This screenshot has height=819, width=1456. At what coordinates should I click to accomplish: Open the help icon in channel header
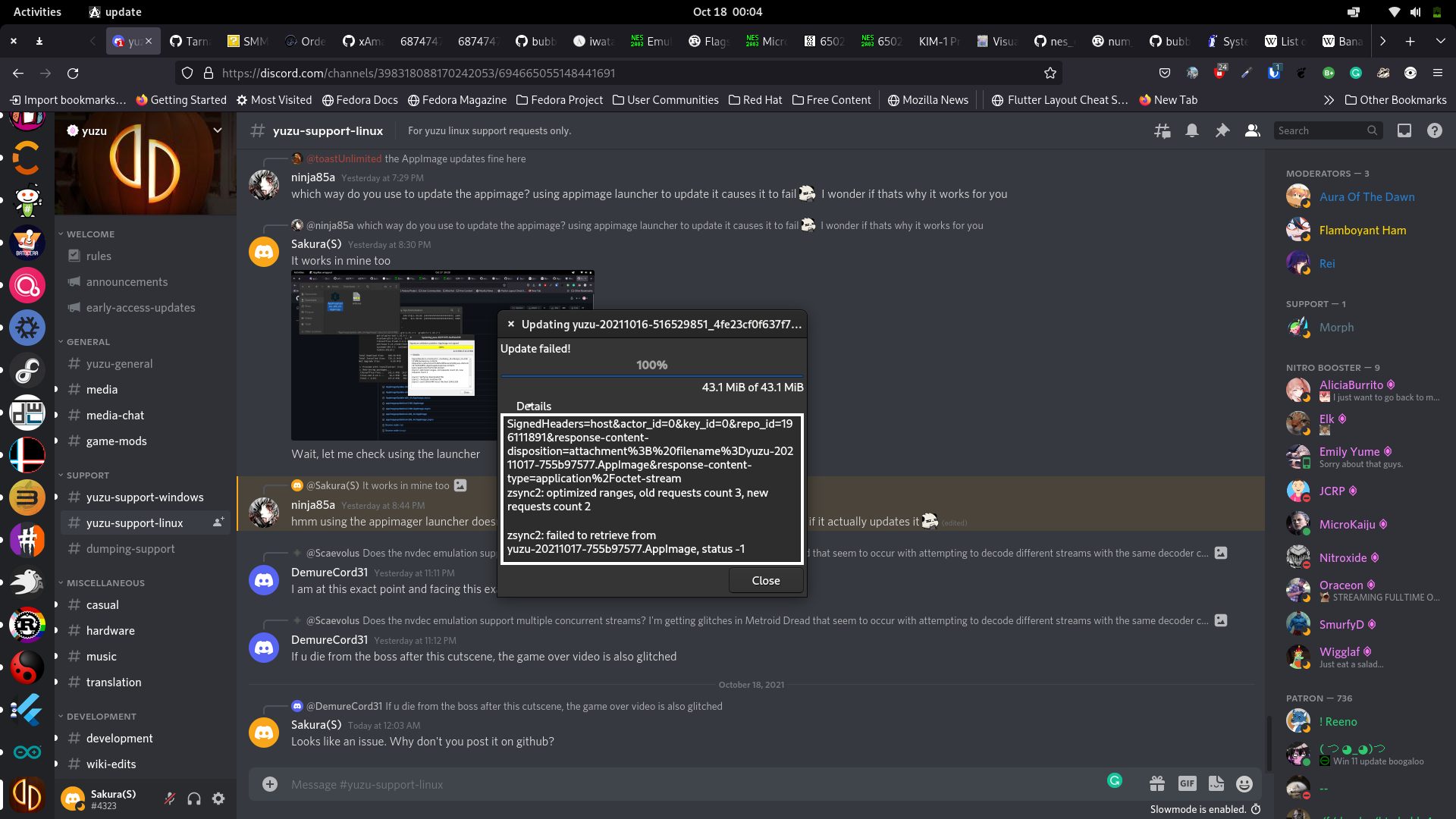[1434, 130]
